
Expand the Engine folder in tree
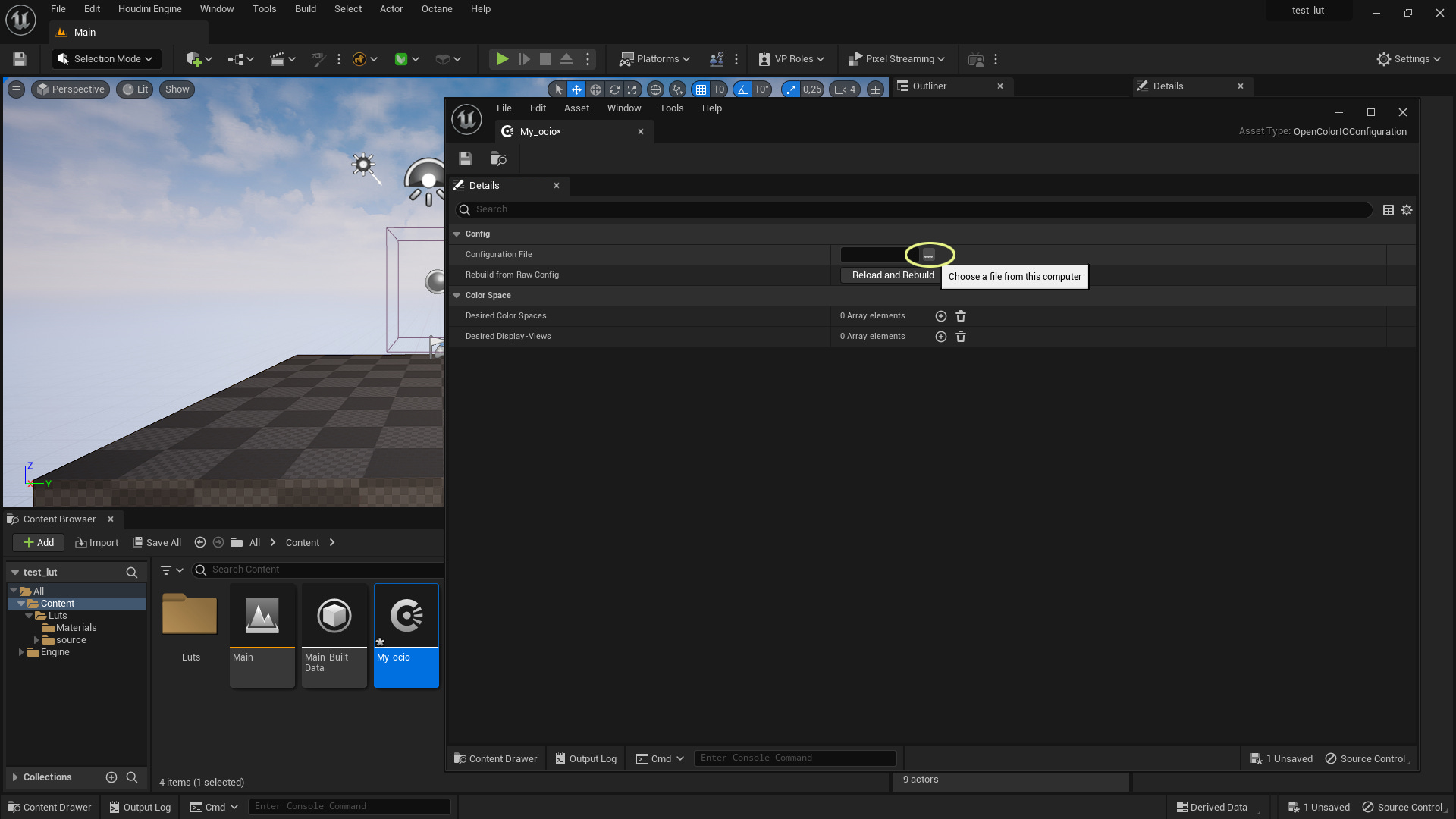tap(21, 652)
